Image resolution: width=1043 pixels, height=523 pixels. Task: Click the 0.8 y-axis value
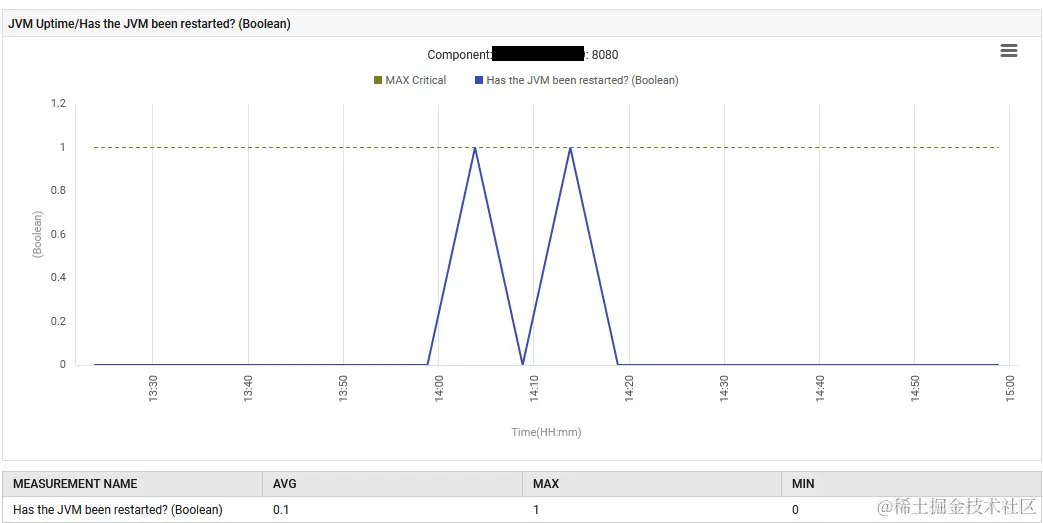[59, 191]
